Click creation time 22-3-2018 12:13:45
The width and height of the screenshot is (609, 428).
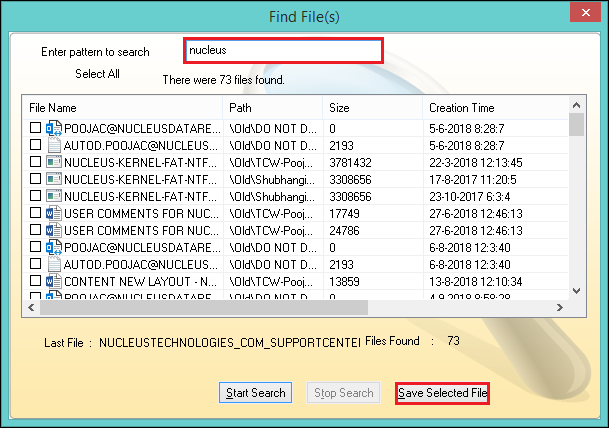tap(476, 163)
